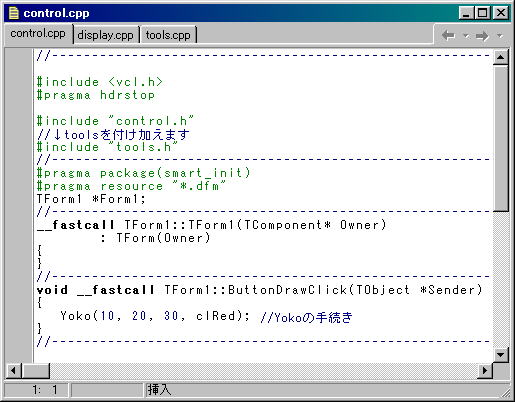Image resolution: width=515 pixels, height=402 pixels.
Task: Click the cursor position '1: 1' status panel
Action: pos(37,390)
